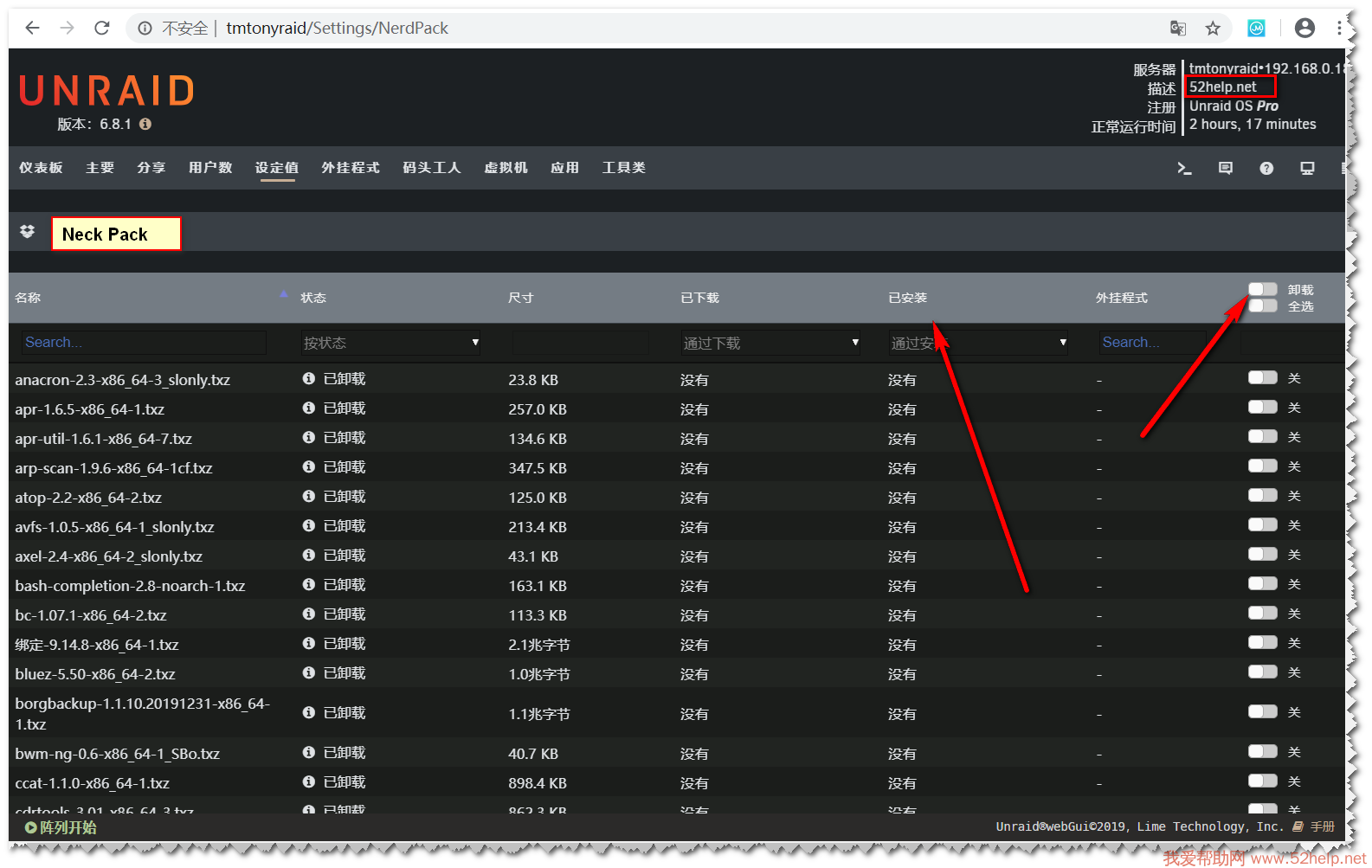Viewport: 1372px width, 868px height.
Task: Open the help question mark icon
Action: point(1266,169)
